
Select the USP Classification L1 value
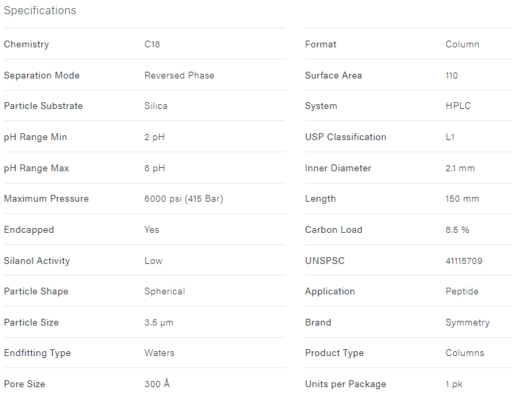(450, 137)
